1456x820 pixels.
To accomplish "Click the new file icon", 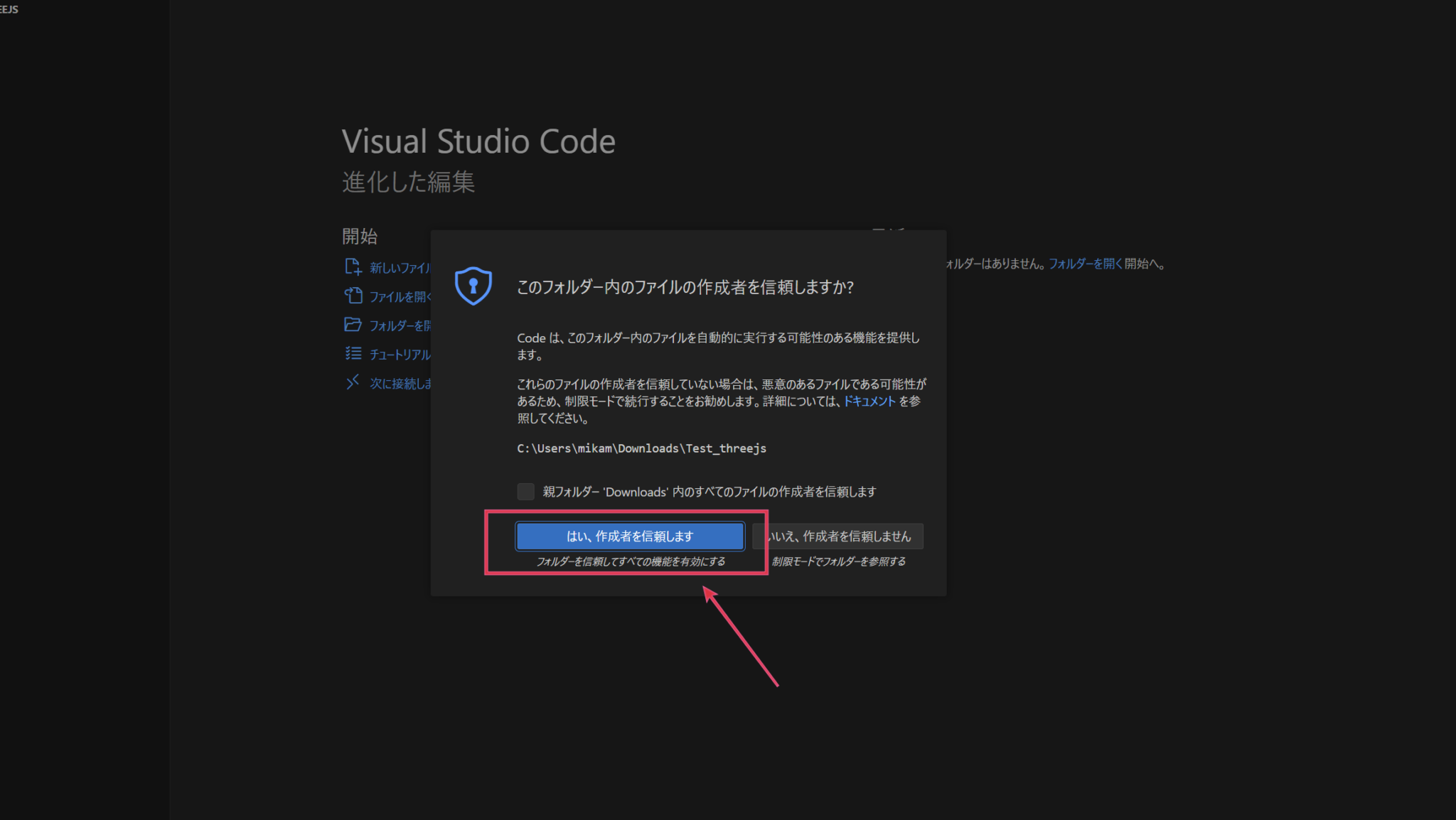I will point(353,266).
